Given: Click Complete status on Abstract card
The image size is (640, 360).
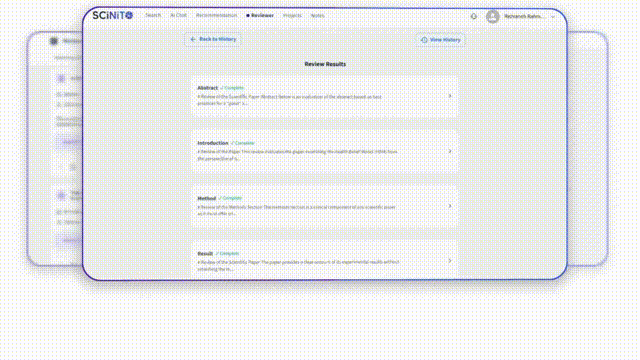Looking at the screenshot, I should coord(232,88).
